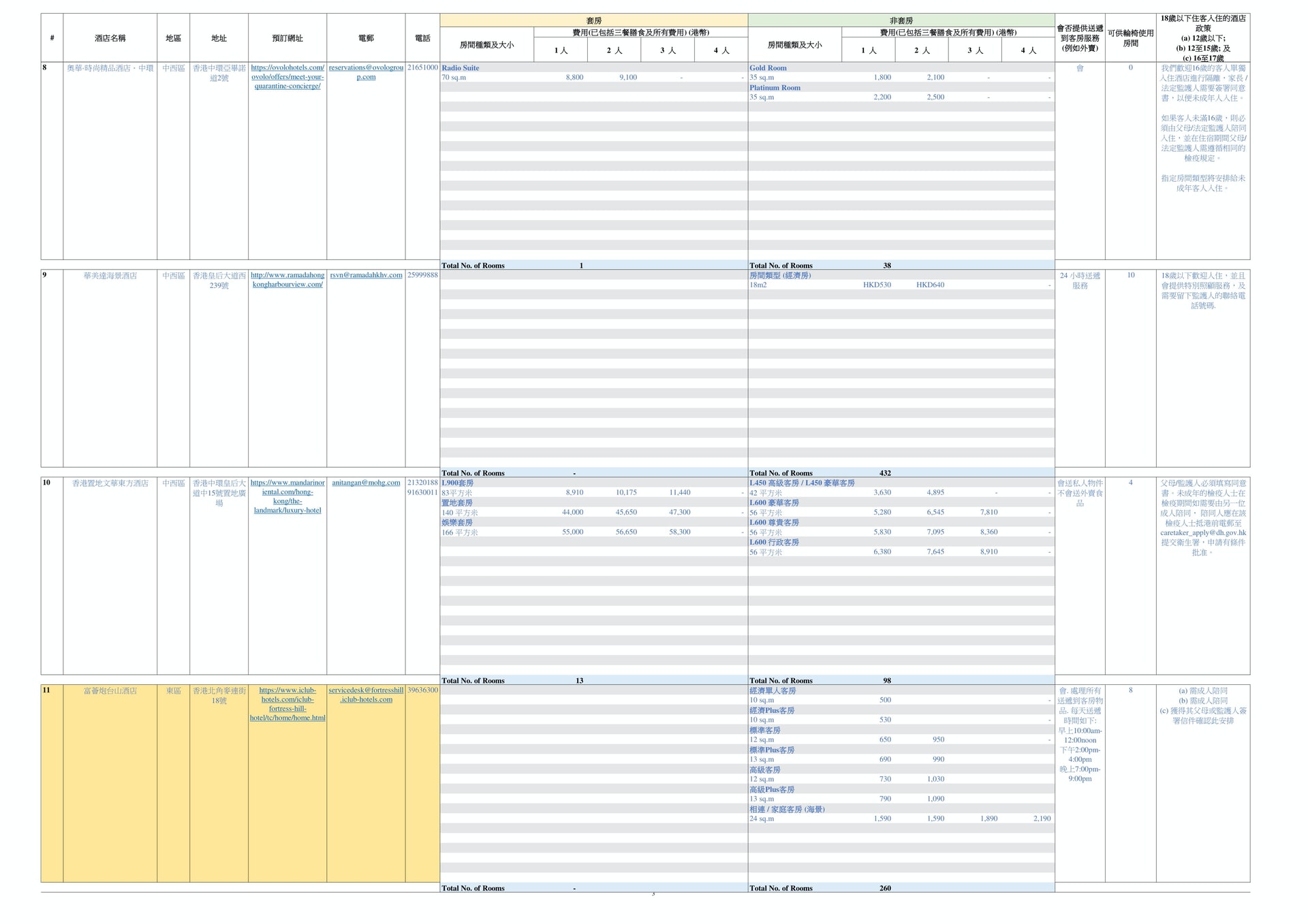Open the ramadahongkongharbourview.com website link
Image resolution: width=1308 pixels, height=924 pixels.
tap(287, 280)
